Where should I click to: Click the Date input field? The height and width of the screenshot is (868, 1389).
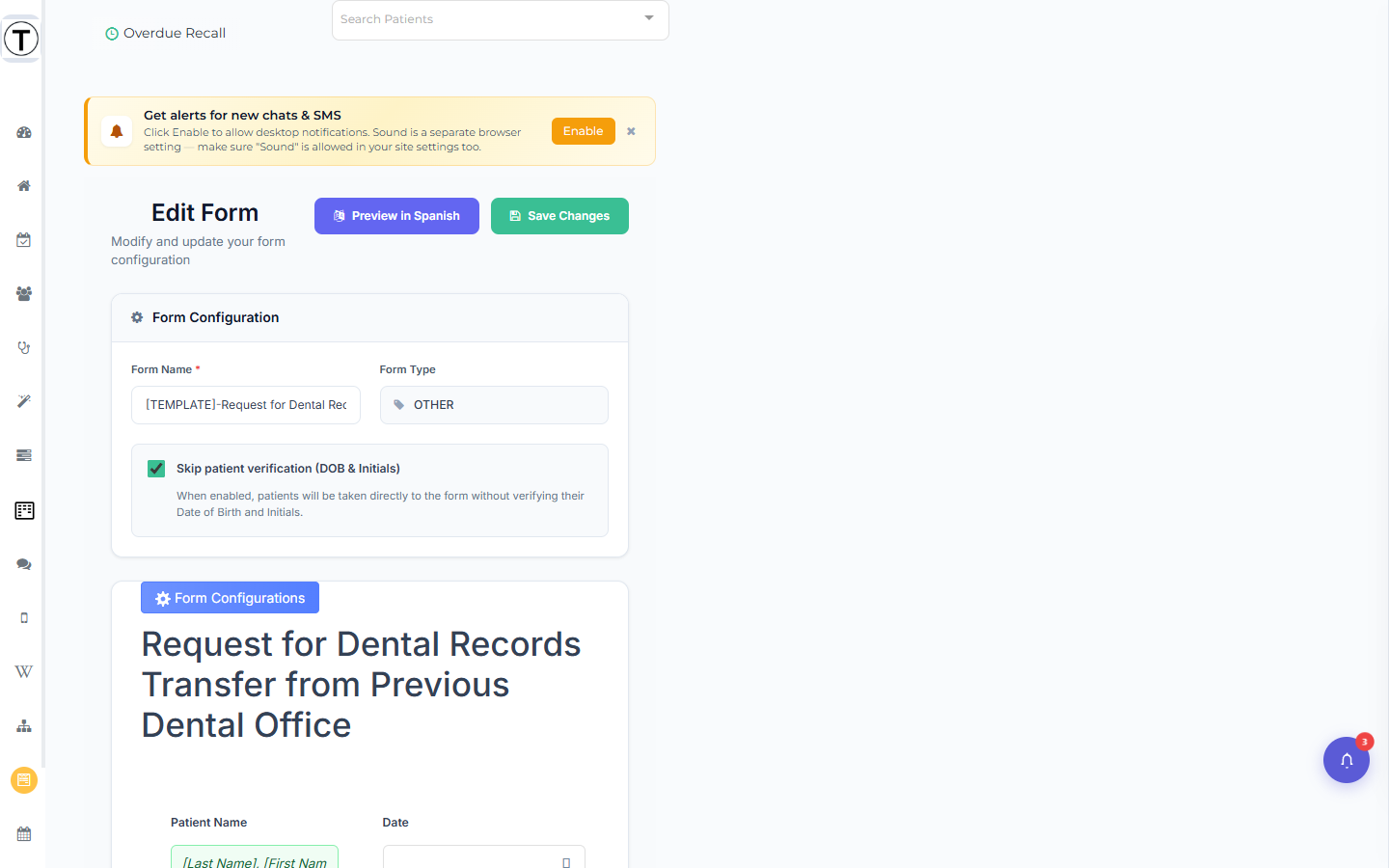coord(484,856)
